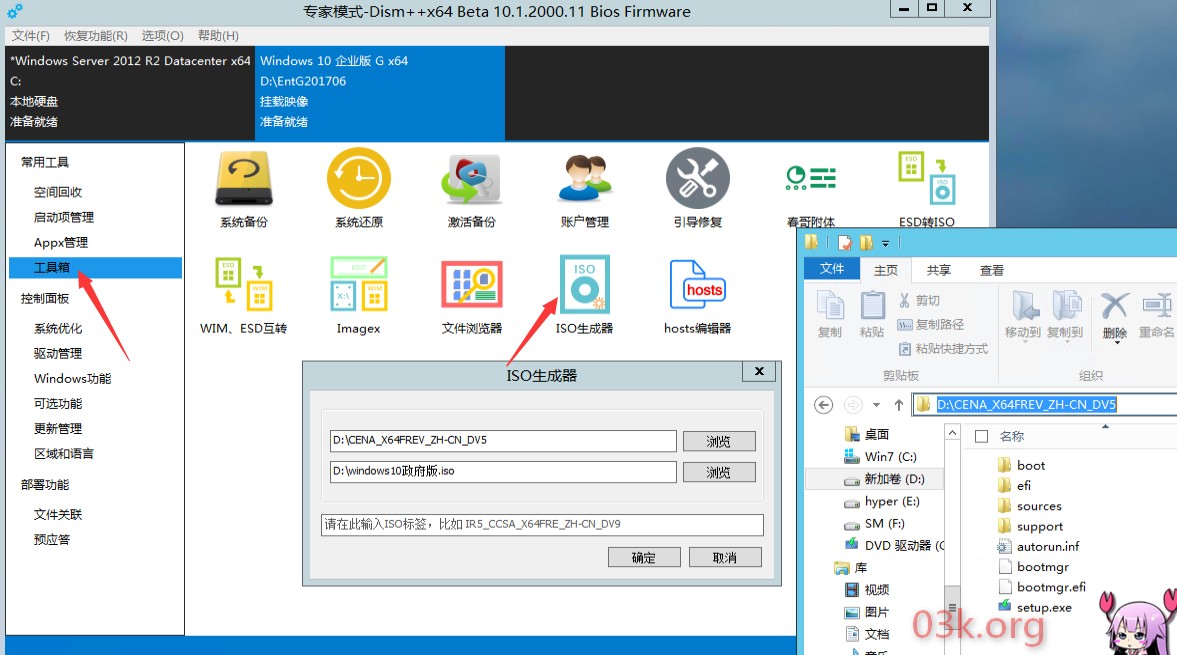
Task: Select 空间回收 in the sidebar
Action: pyautogui.click(x=58, y=192)
